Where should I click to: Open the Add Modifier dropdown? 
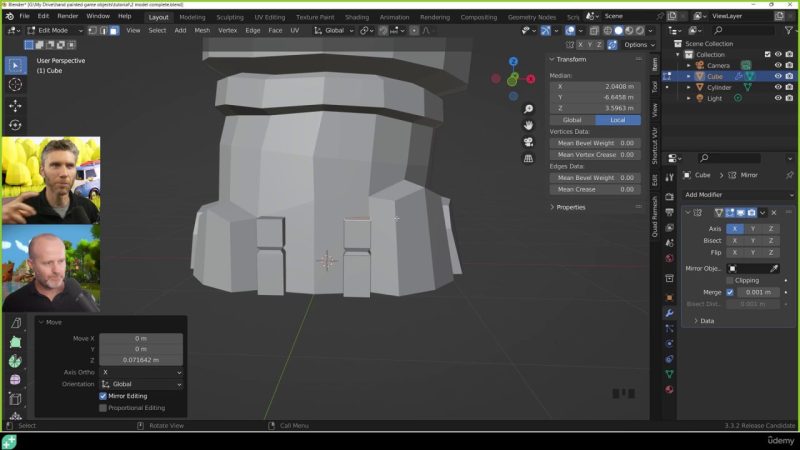(736, 194)
